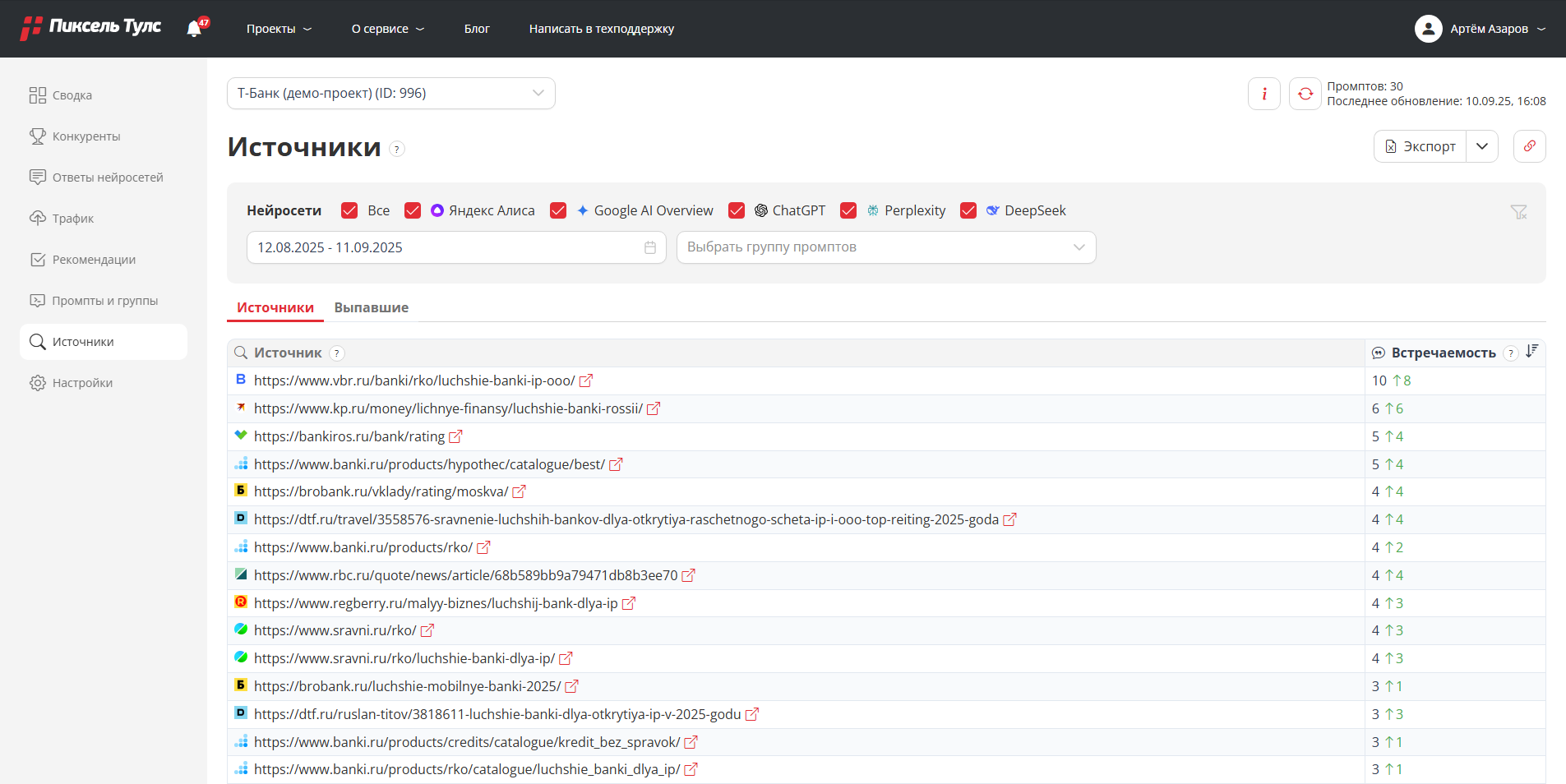1566x784 pixels.
Task: Open the Блог link in header
Action: (x=477, y=29)
